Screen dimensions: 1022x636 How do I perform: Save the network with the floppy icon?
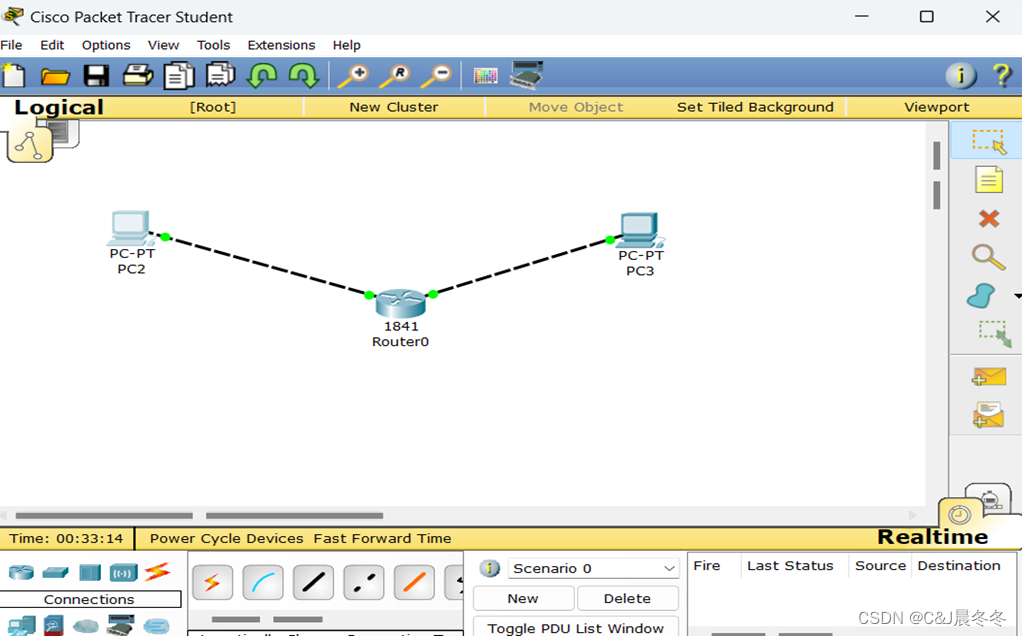(x=96, y=76)
